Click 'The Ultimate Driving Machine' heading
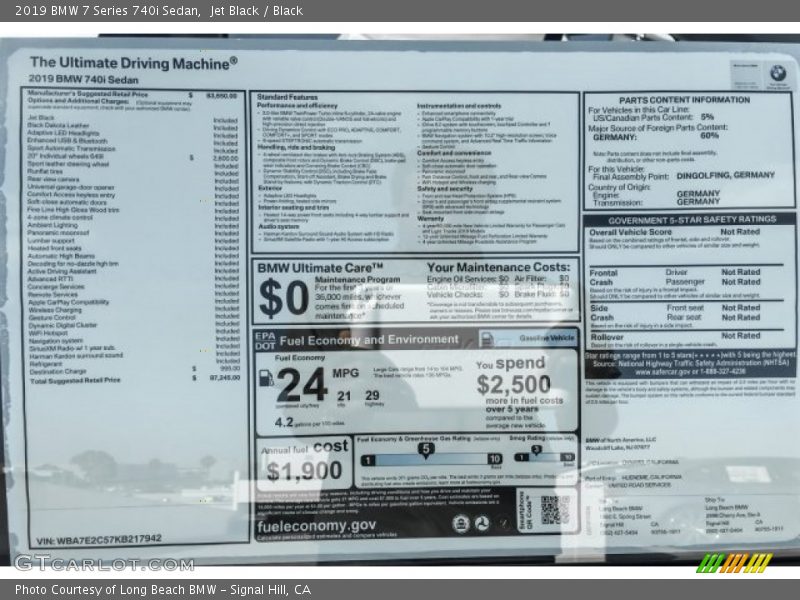Screen dimensions: 800x600 point(134,63)
